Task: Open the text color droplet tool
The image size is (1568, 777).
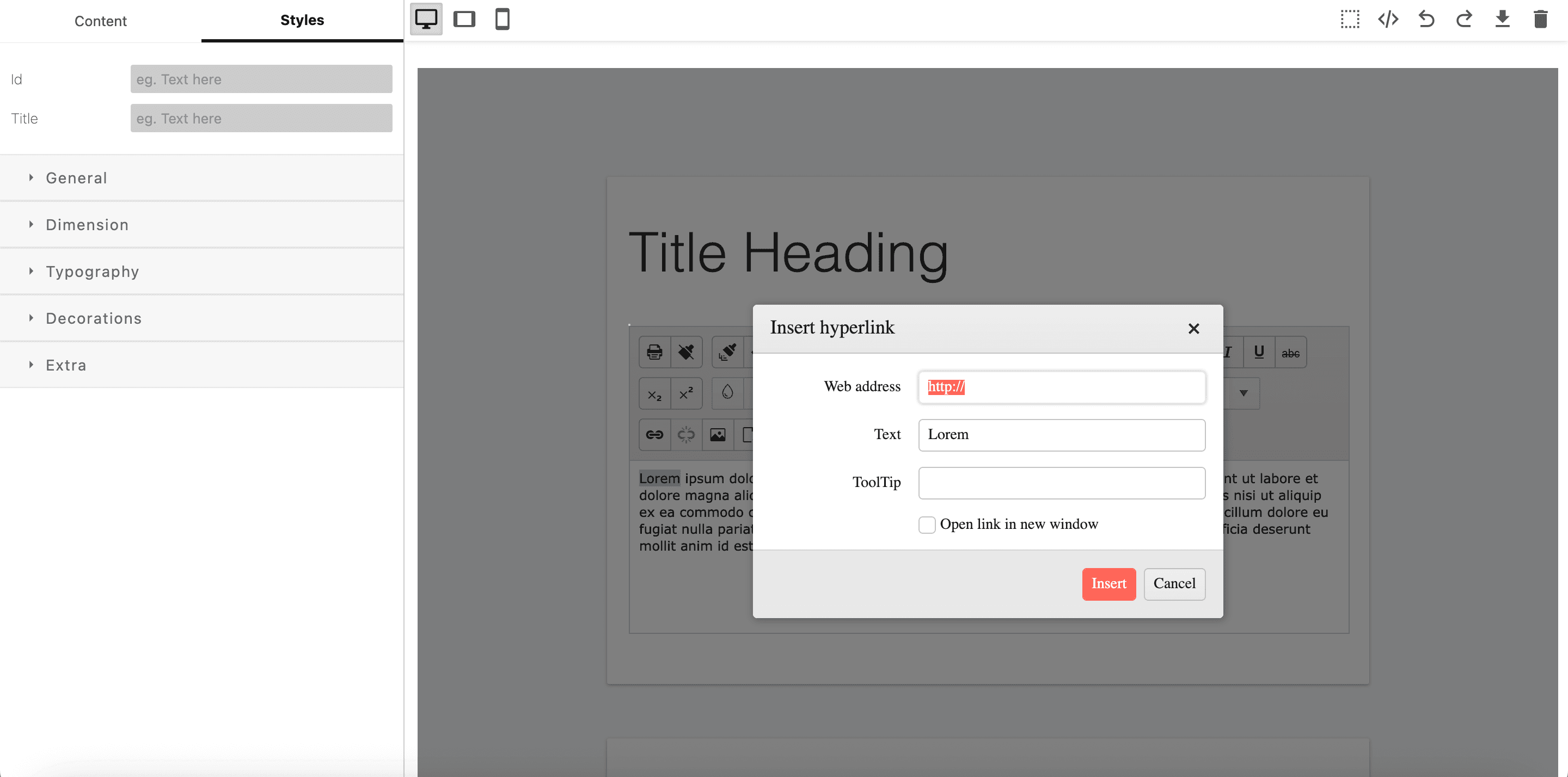Action: (727, 392)
